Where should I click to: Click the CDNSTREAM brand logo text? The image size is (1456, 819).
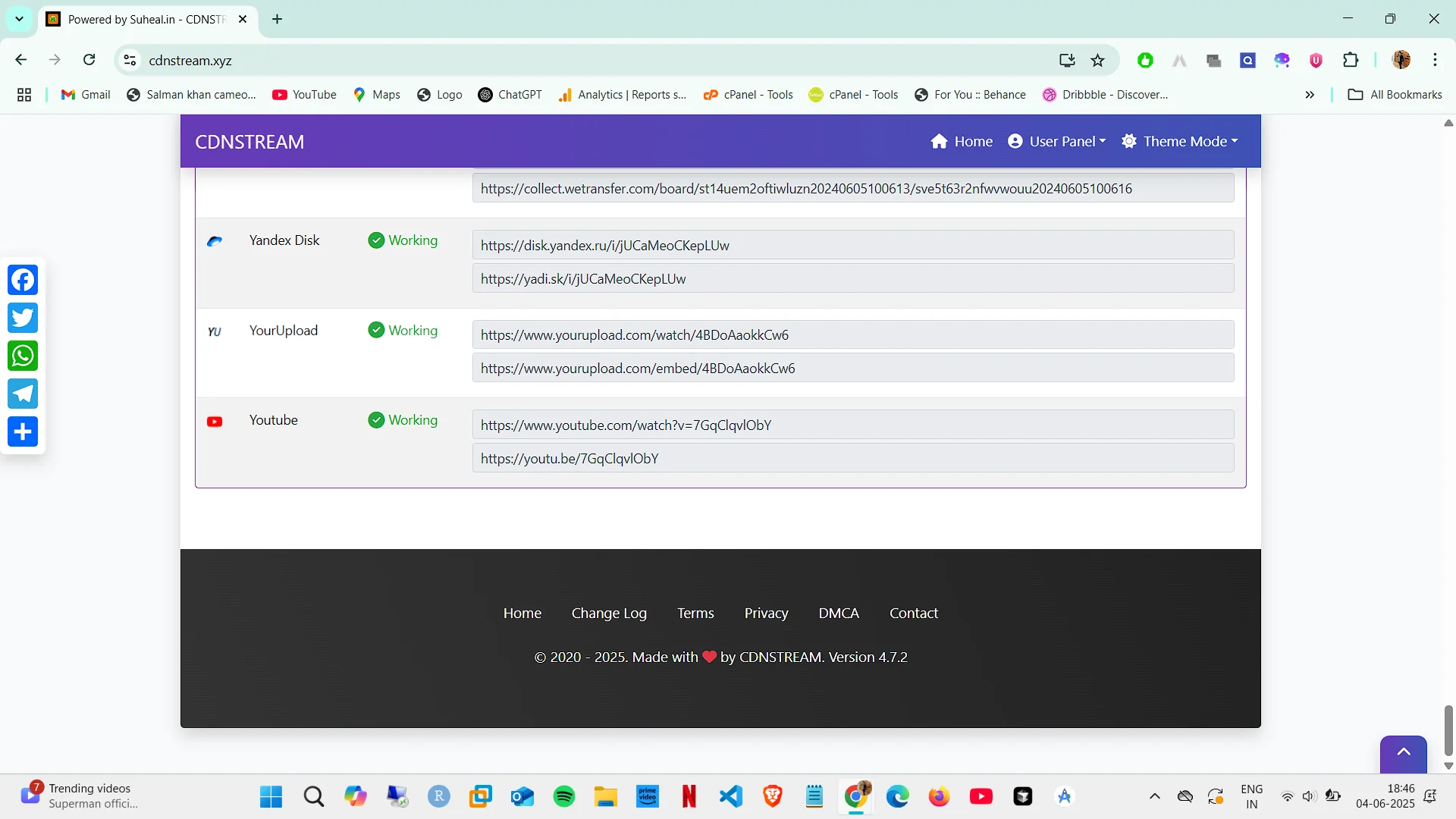pyautogui.click(x=249, y=142)
